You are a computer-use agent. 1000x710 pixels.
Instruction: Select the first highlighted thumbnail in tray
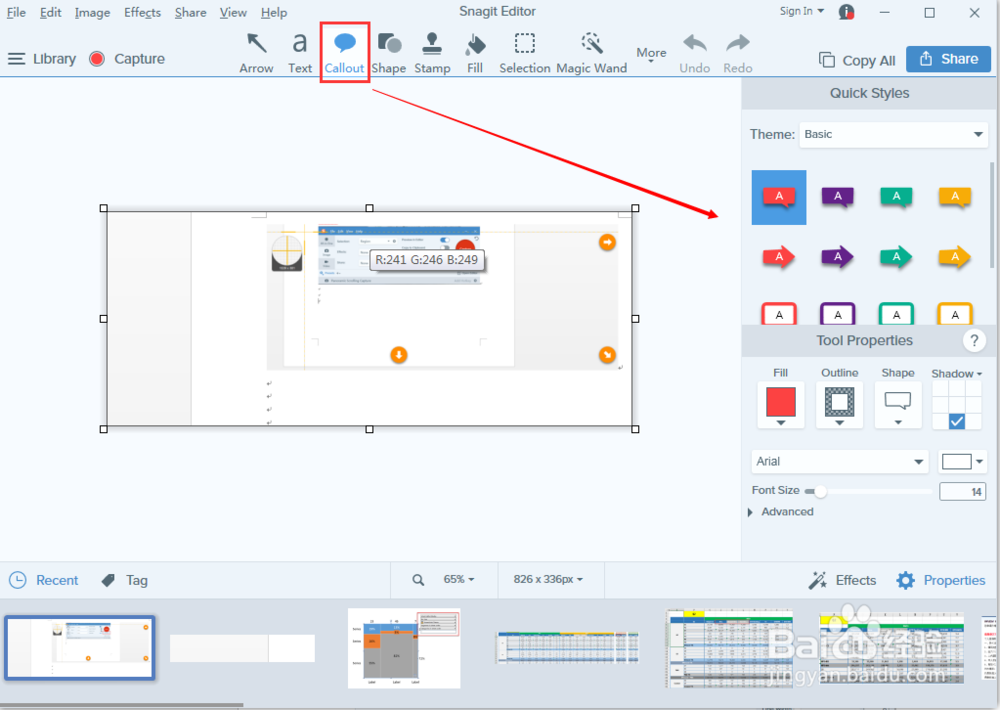(x=80, y=647)
